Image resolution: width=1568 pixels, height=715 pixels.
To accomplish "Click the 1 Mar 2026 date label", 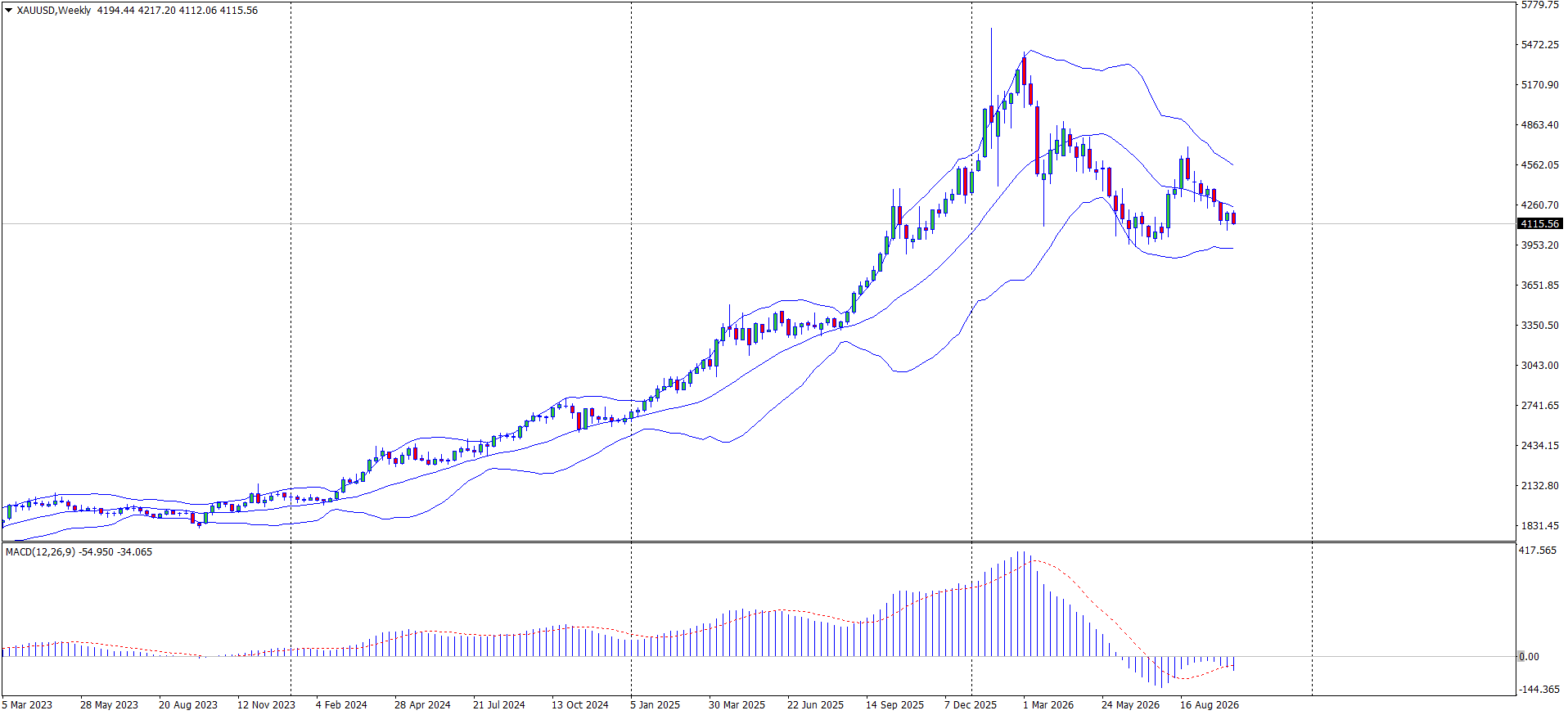I will click(x=1048, y=705).
